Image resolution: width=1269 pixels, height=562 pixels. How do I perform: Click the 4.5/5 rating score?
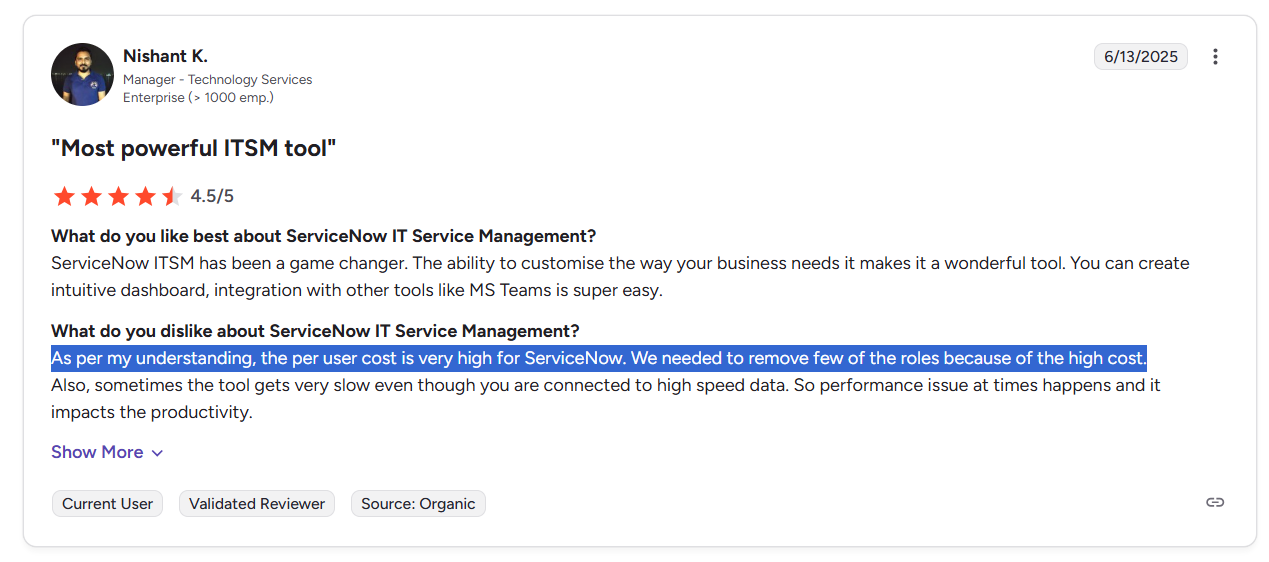tap(212, 196)
